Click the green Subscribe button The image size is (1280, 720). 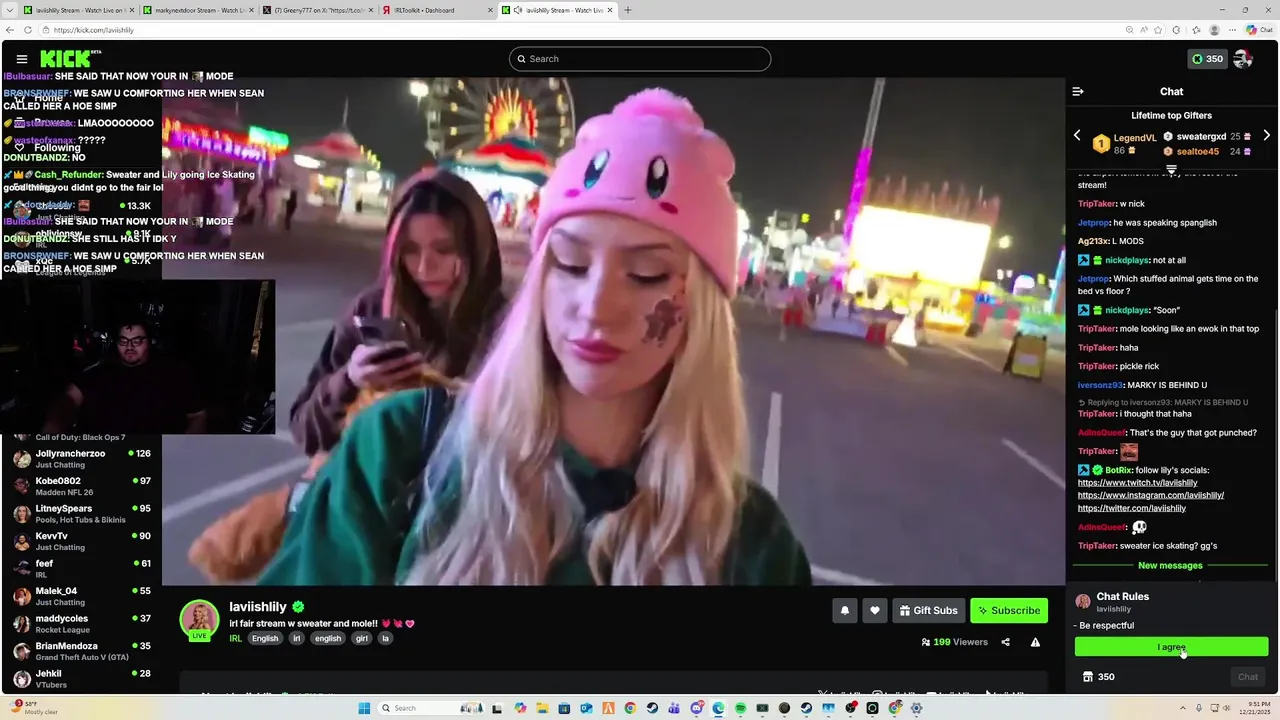click(1009, 610)
